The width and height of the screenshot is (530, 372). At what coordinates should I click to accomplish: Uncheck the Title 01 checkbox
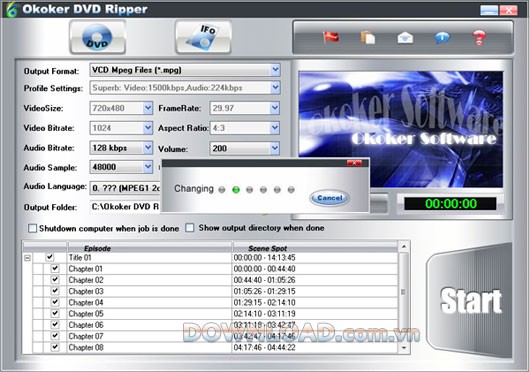click(50, 257)
